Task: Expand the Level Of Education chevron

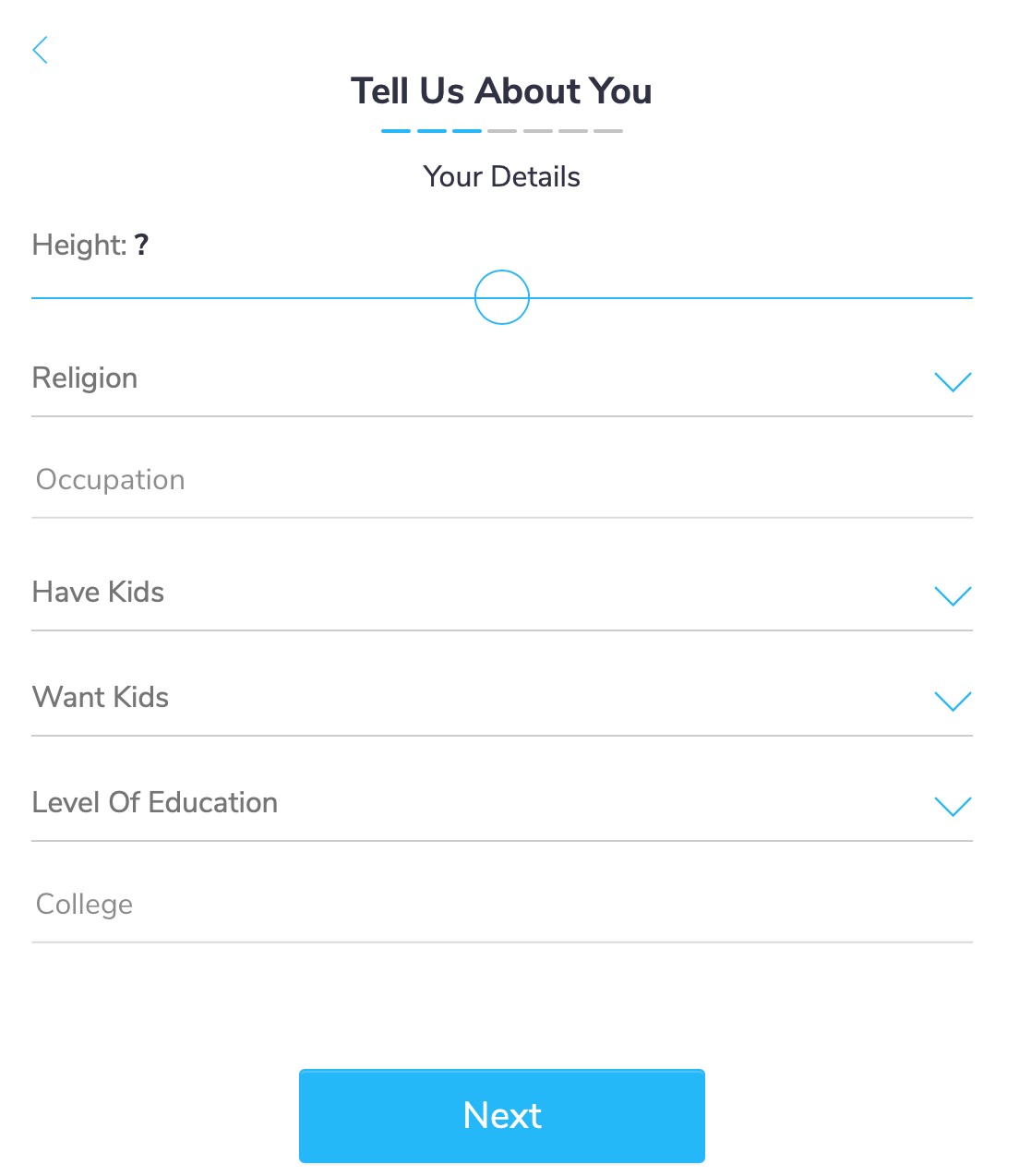Action: (x=953, y=807)
